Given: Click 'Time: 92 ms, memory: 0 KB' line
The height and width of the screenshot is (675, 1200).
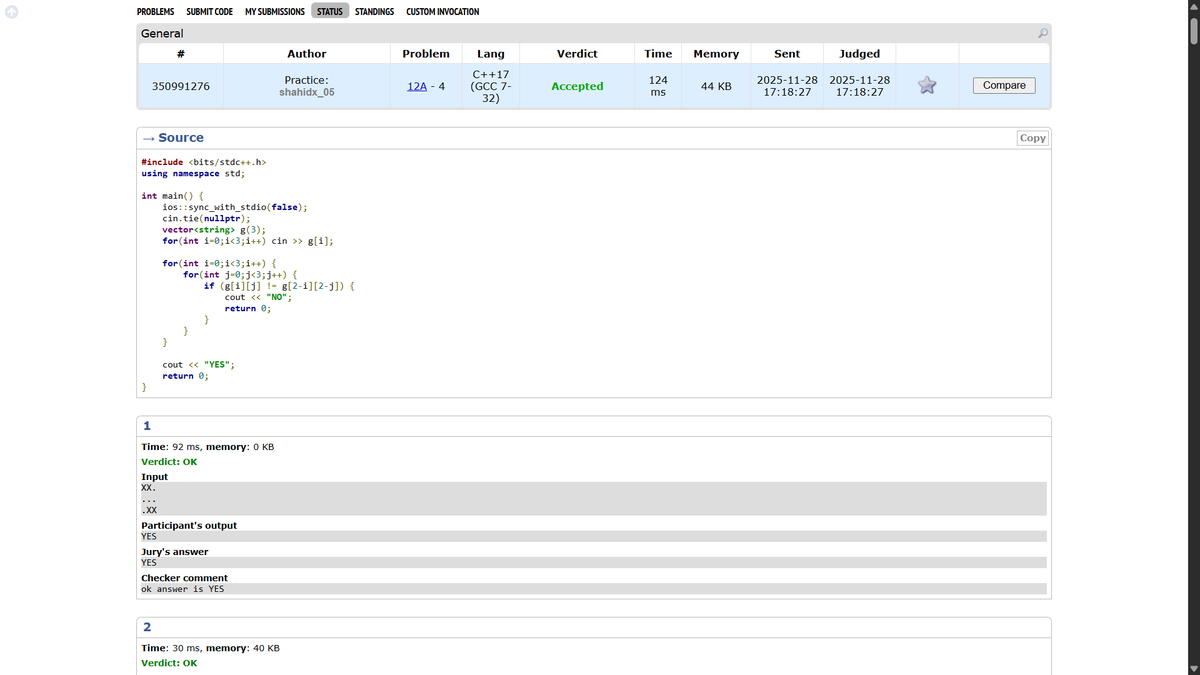Looking at the screenshot, I should (x=208, y=447).
